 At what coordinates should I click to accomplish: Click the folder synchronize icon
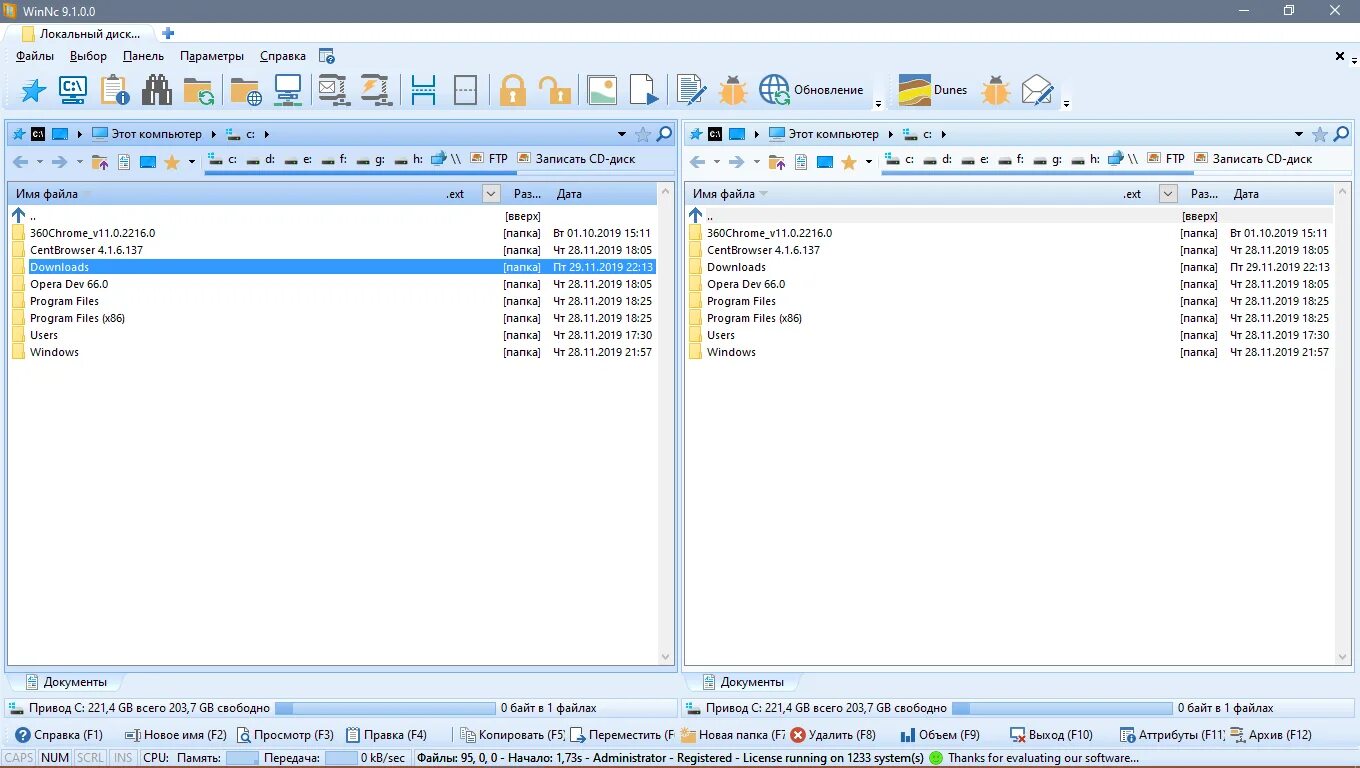[x=198, y=90]
